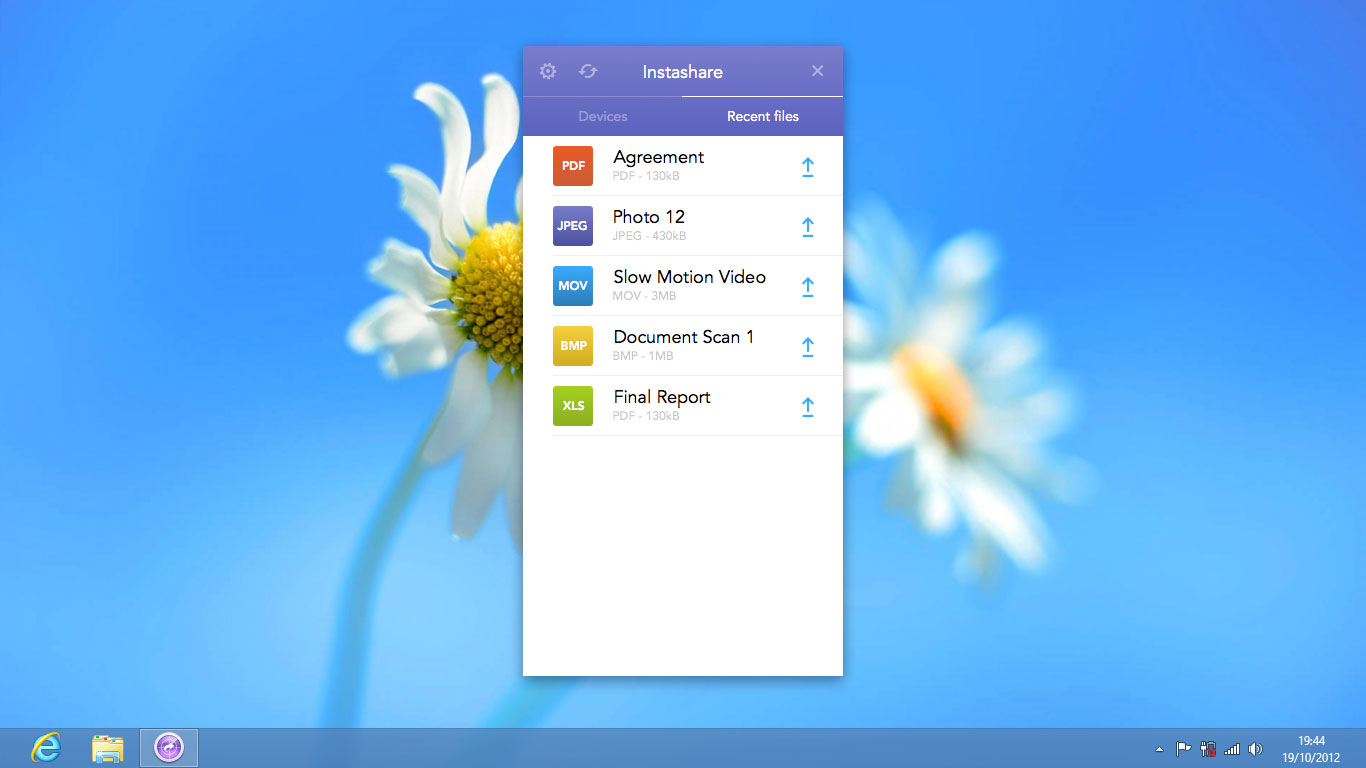Show hidden system tray icons
1366x768 pixels.
1159,749
